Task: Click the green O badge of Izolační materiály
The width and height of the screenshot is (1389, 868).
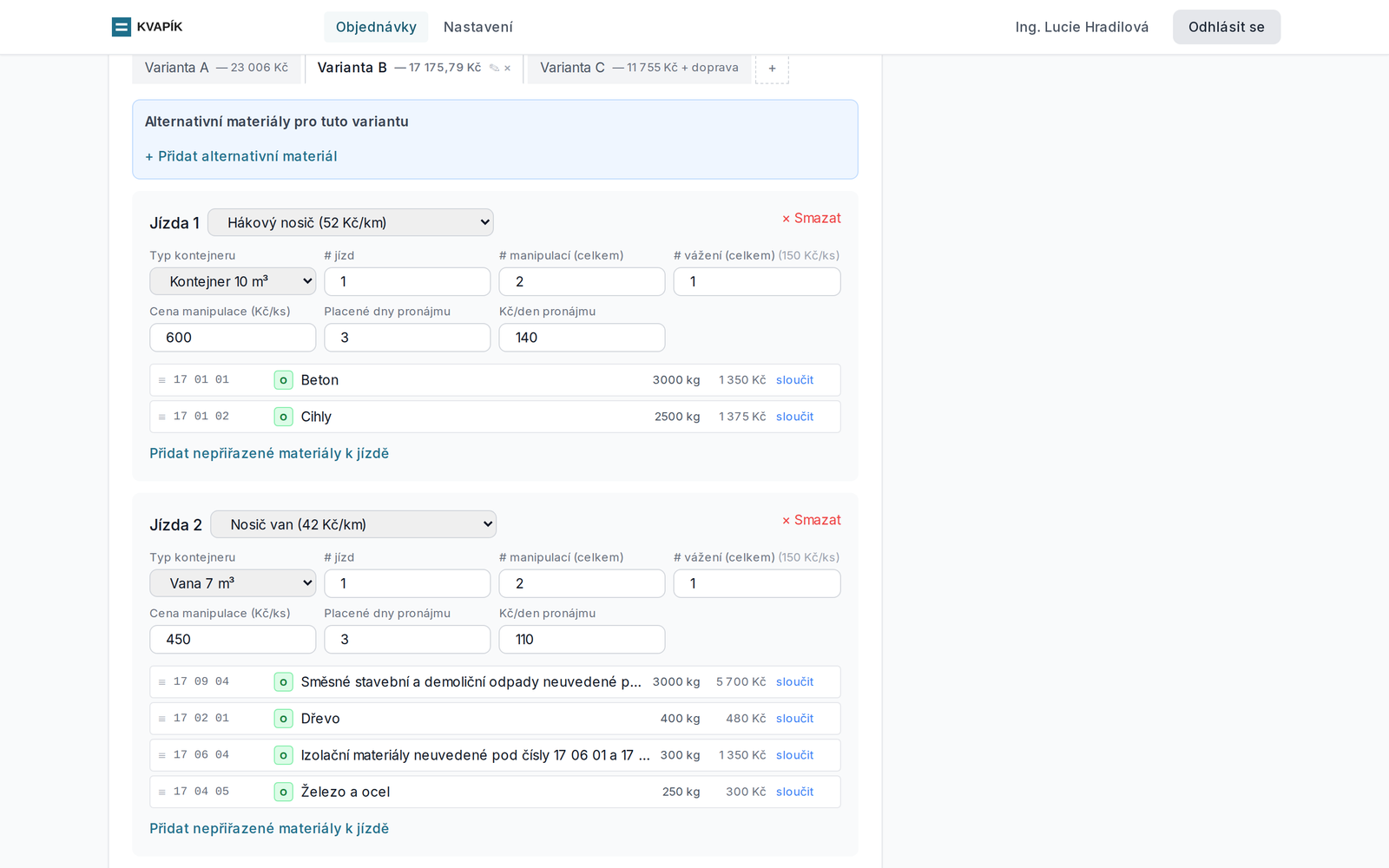Action: pyautogui.click(x=283, y=755)
